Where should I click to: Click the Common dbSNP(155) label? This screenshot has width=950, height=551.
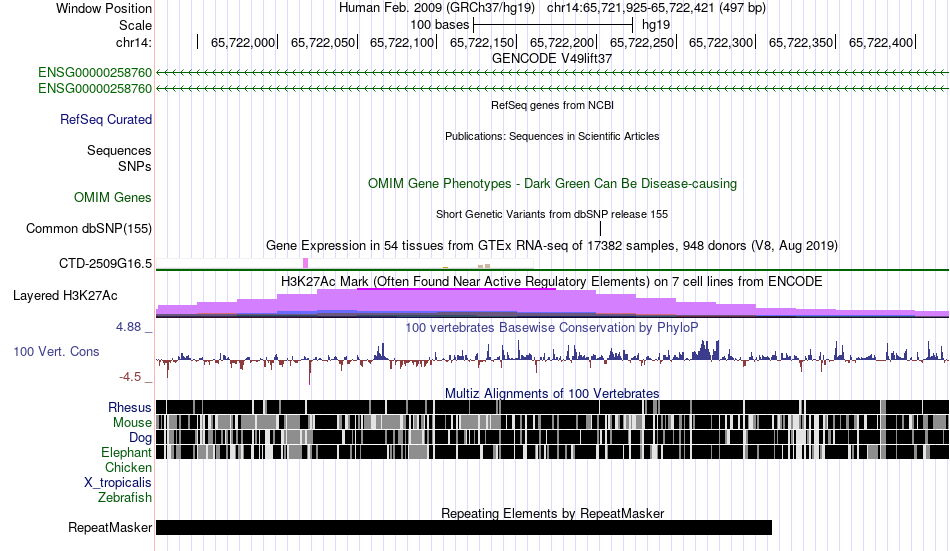[88, 229]
